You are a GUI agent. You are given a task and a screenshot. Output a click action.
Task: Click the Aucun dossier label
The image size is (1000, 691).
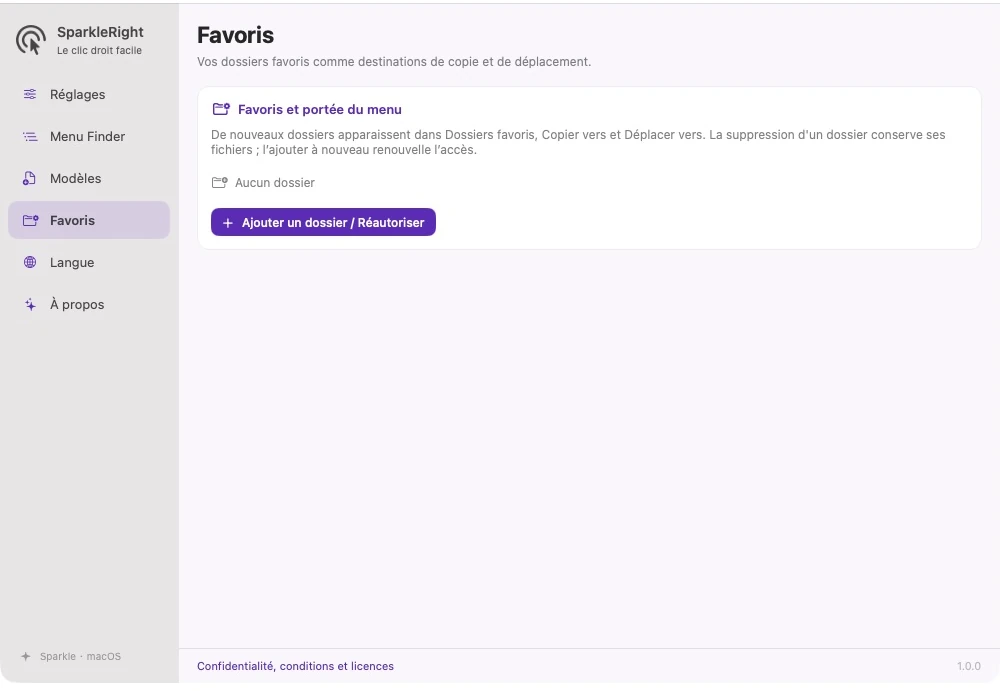point(275,182)
